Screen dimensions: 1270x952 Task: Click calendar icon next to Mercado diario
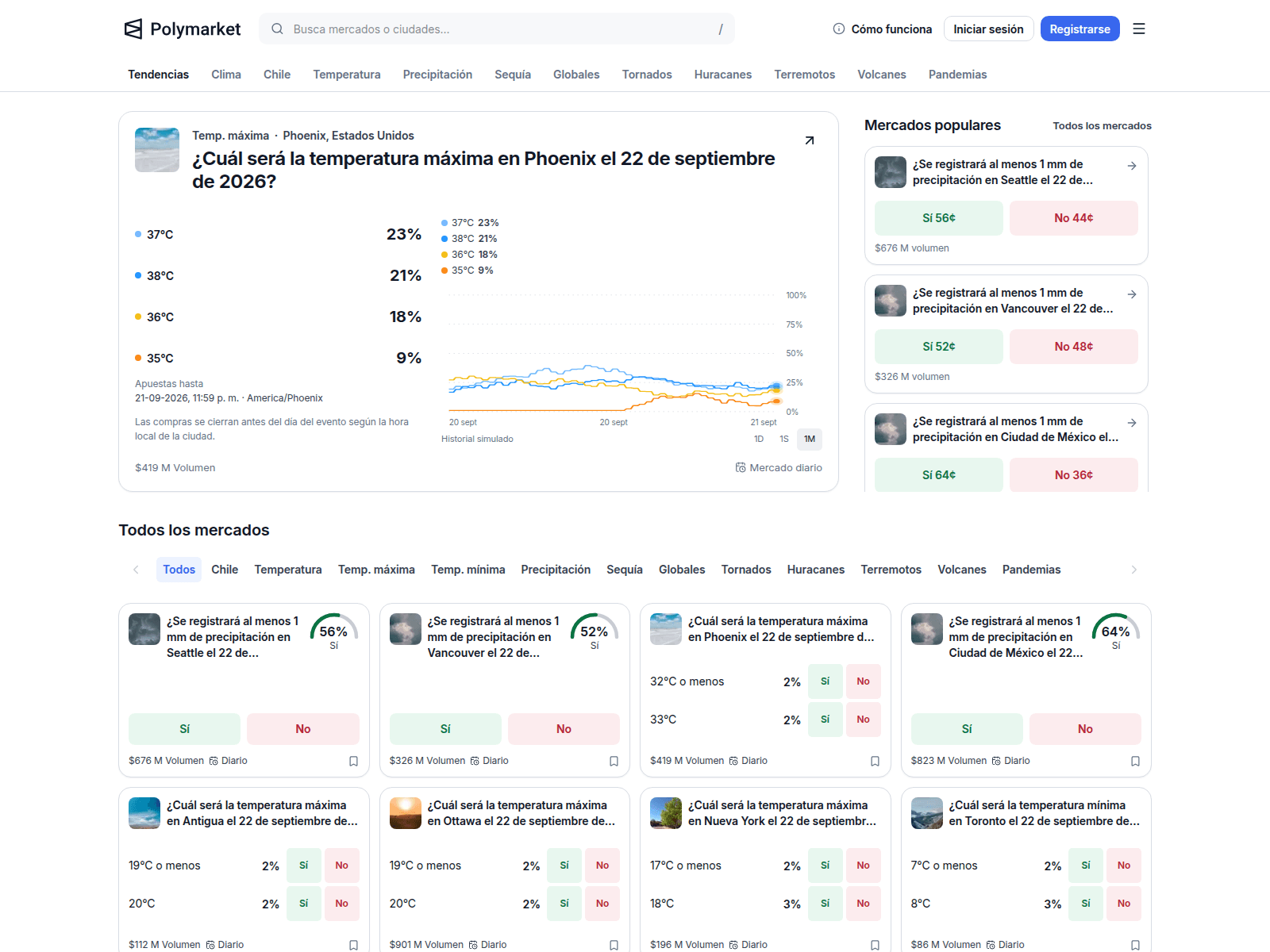(x=741, y=468)
